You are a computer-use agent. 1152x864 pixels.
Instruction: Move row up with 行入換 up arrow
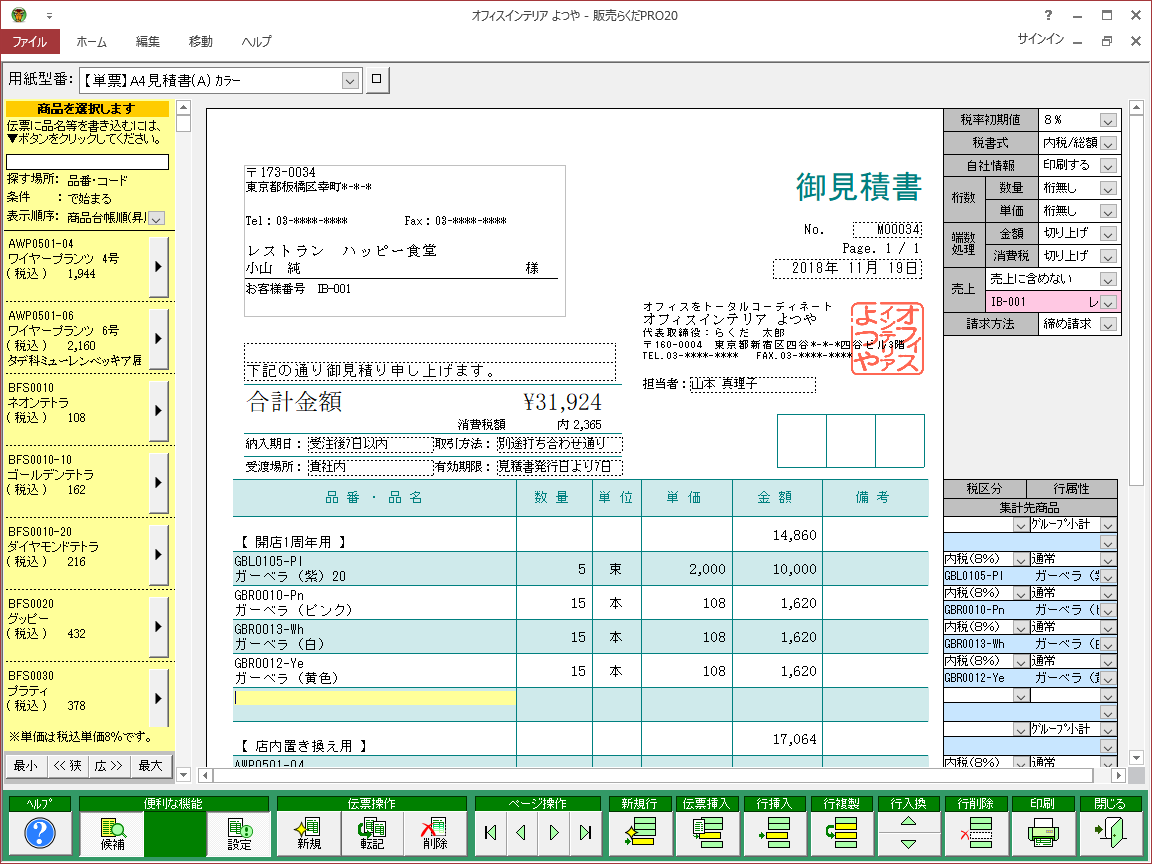tap(909, 821)
